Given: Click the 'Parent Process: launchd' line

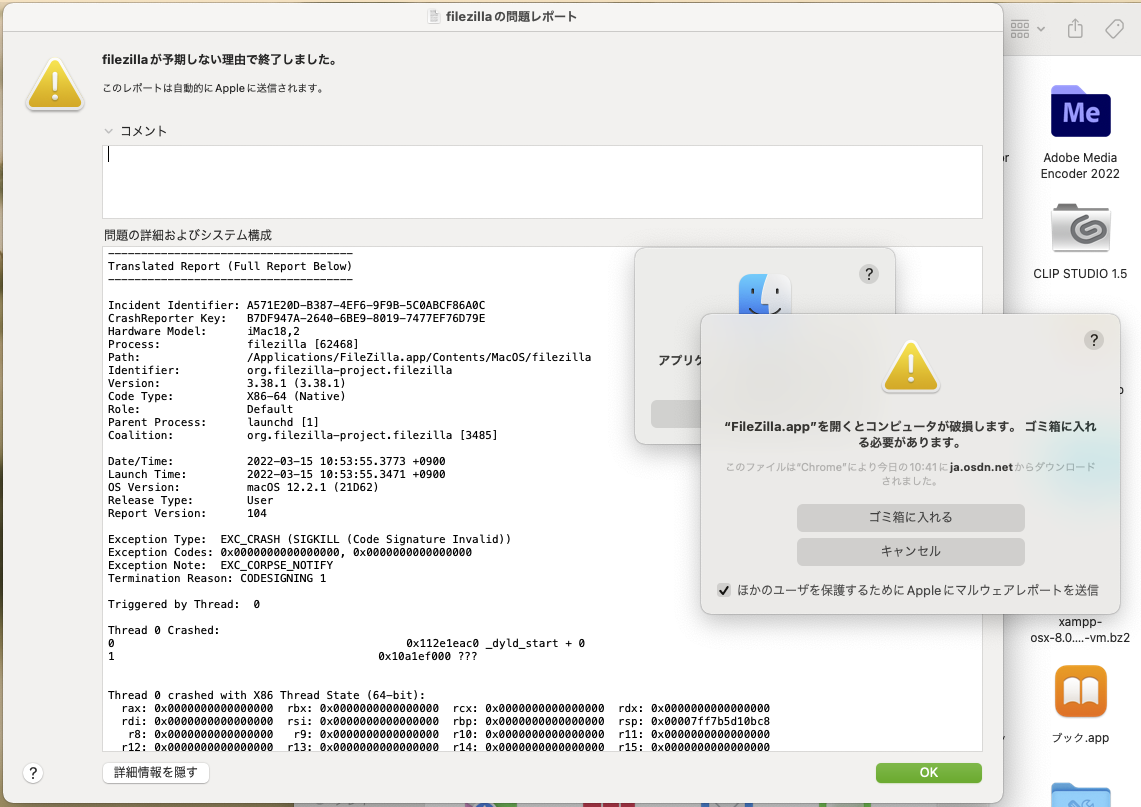Looking at the screenshot, I should click(x=213, y=422).
